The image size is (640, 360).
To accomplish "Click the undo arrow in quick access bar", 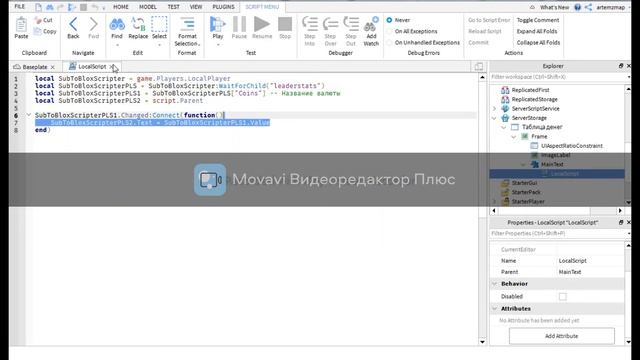I will click(x=95, y=7).
